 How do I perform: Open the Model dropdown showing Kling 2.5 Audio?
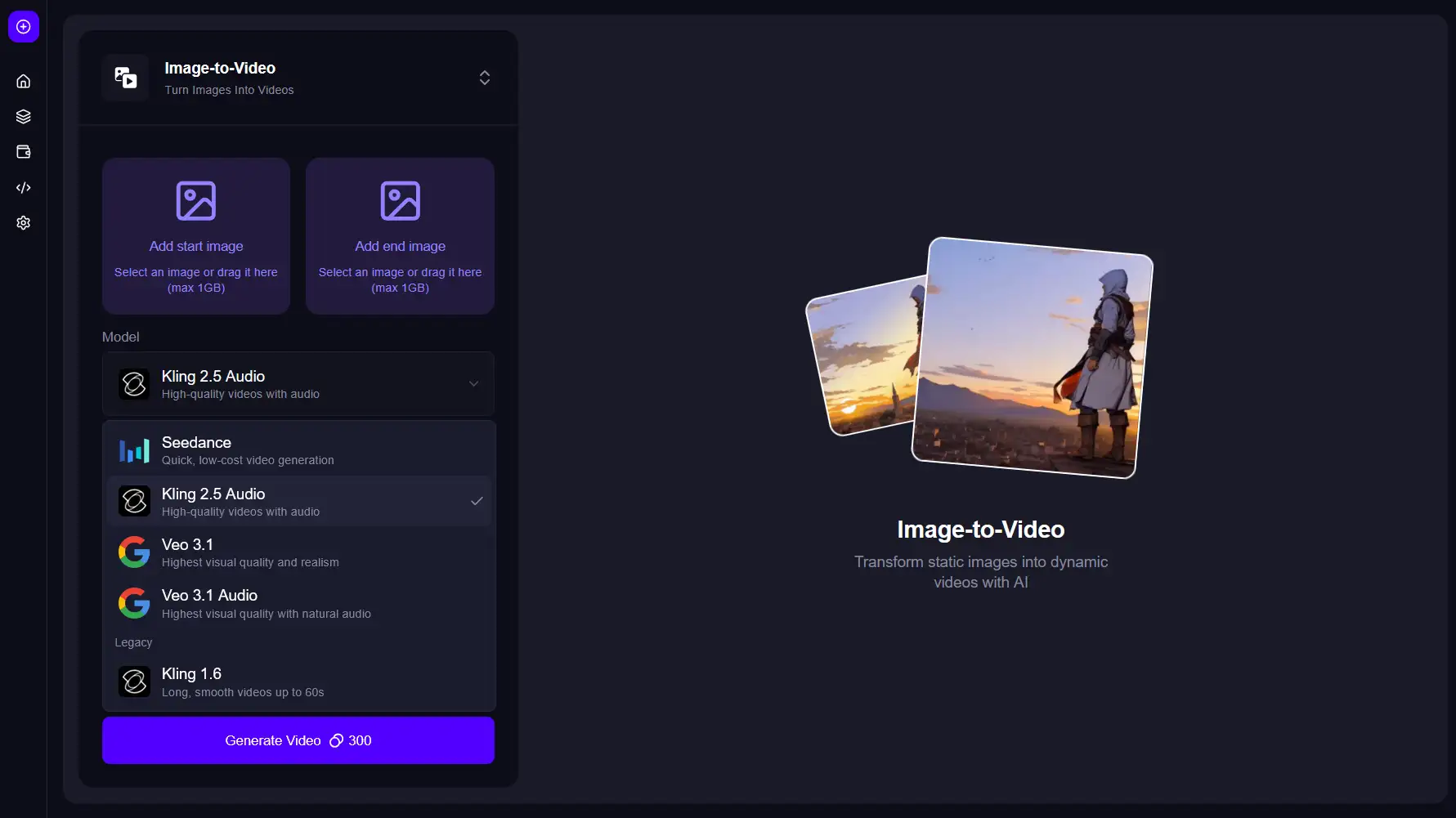click(x=298, y=383)
